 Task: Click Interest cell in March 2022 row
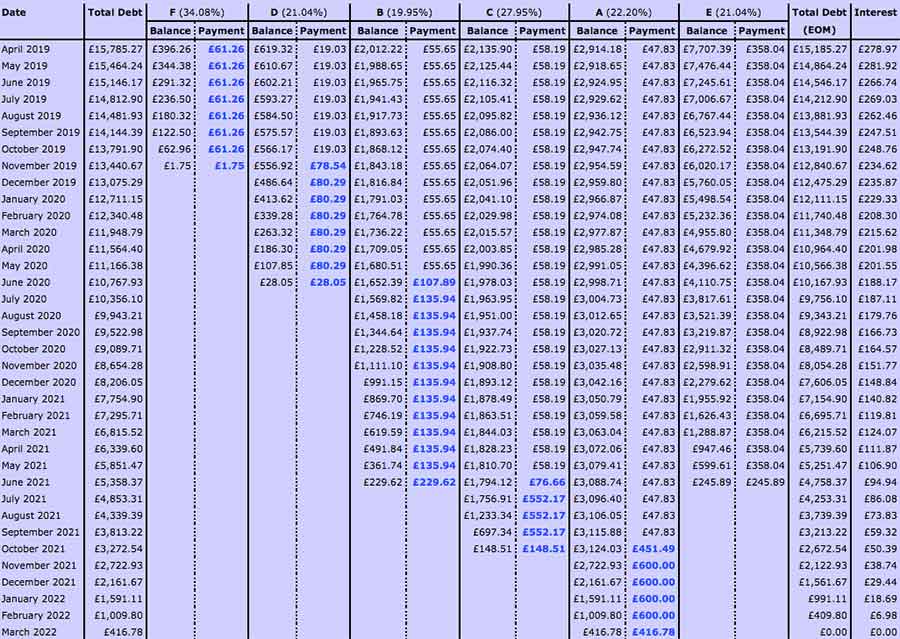pyautogui.click(x=883, y=632)
